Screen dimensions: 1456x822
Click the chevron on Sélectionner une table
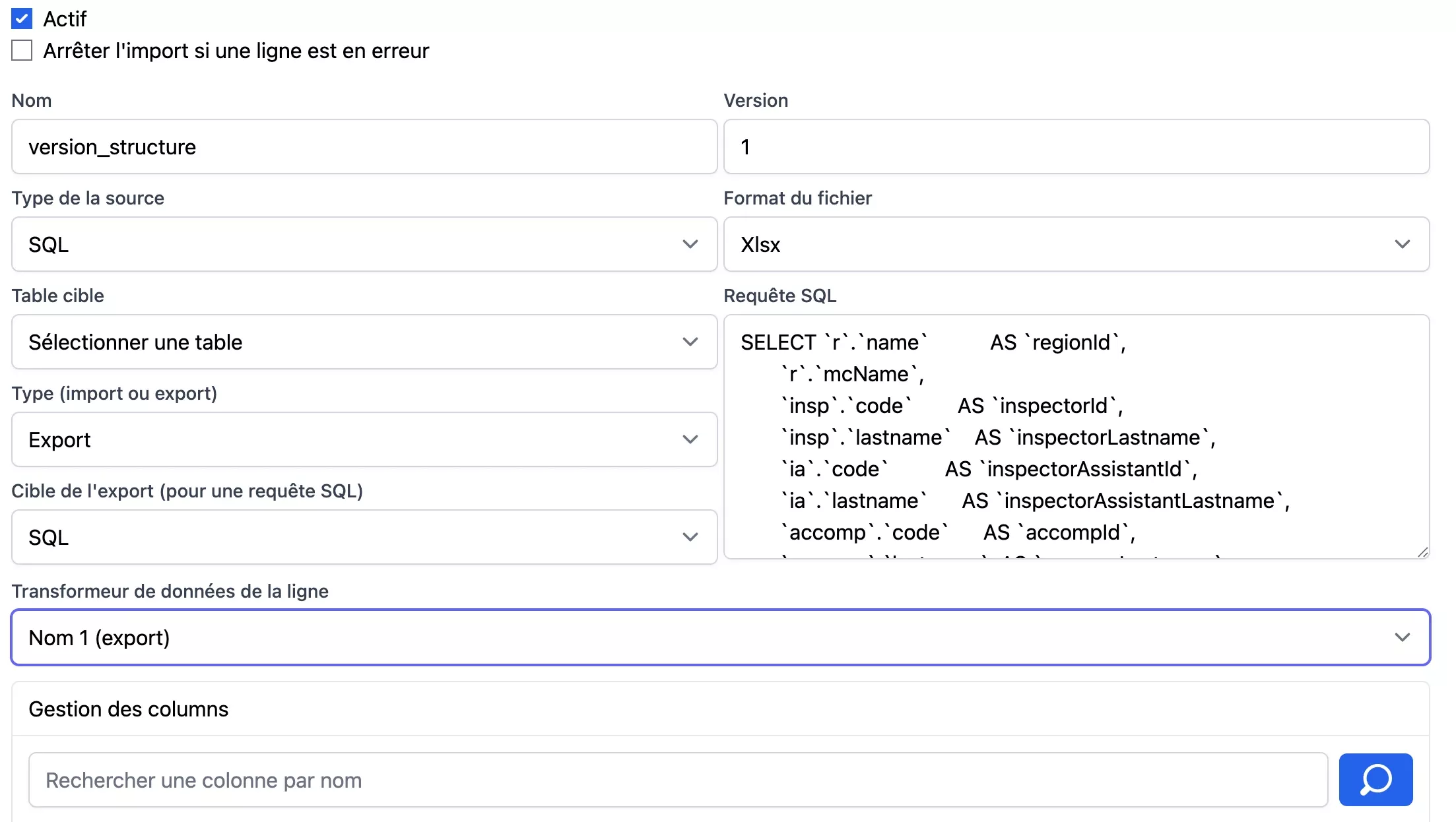(x=690, y=342)
